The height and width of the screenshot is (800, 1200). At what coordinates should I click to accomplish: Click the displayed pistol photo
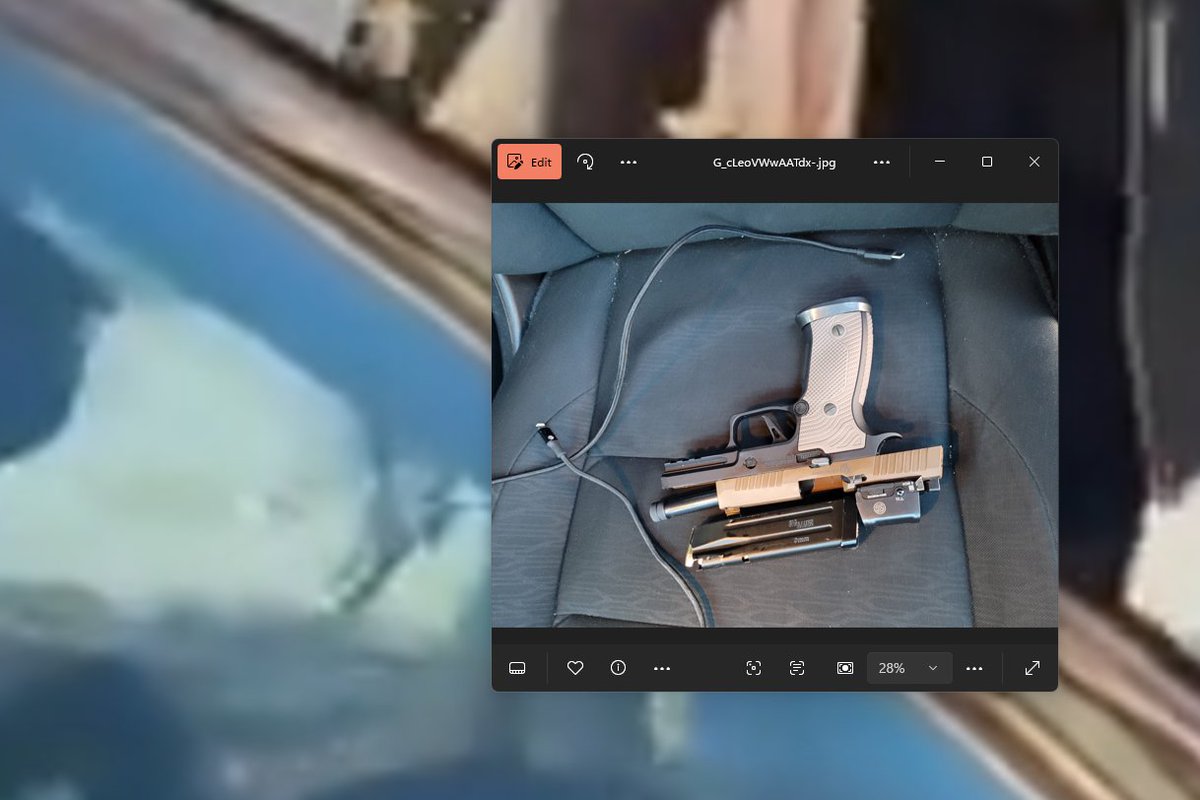pos(775,415)
